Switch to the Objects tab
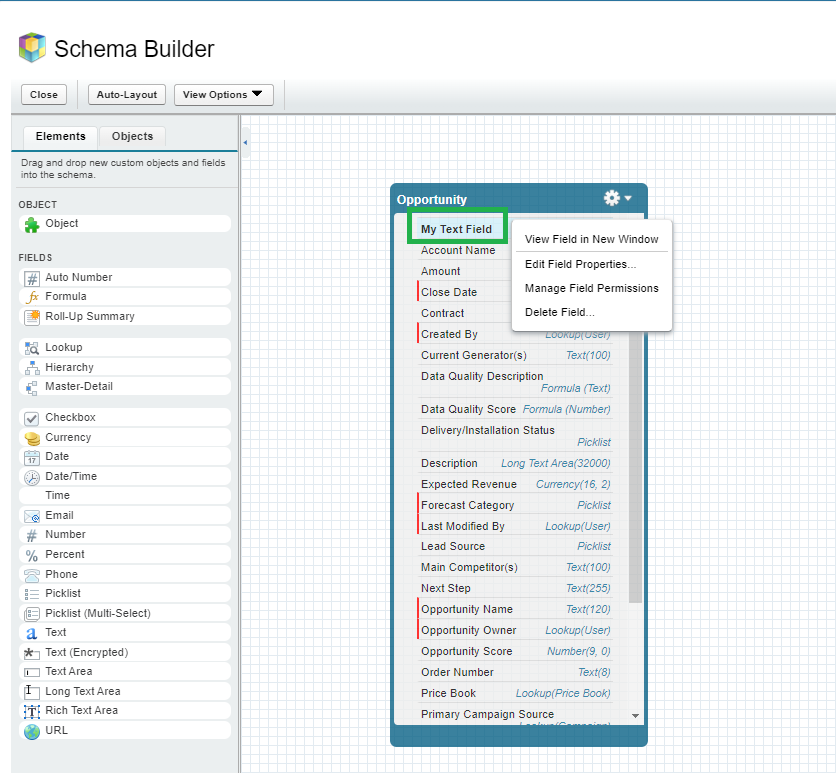 pyautogui.click(x=132, y=136)
